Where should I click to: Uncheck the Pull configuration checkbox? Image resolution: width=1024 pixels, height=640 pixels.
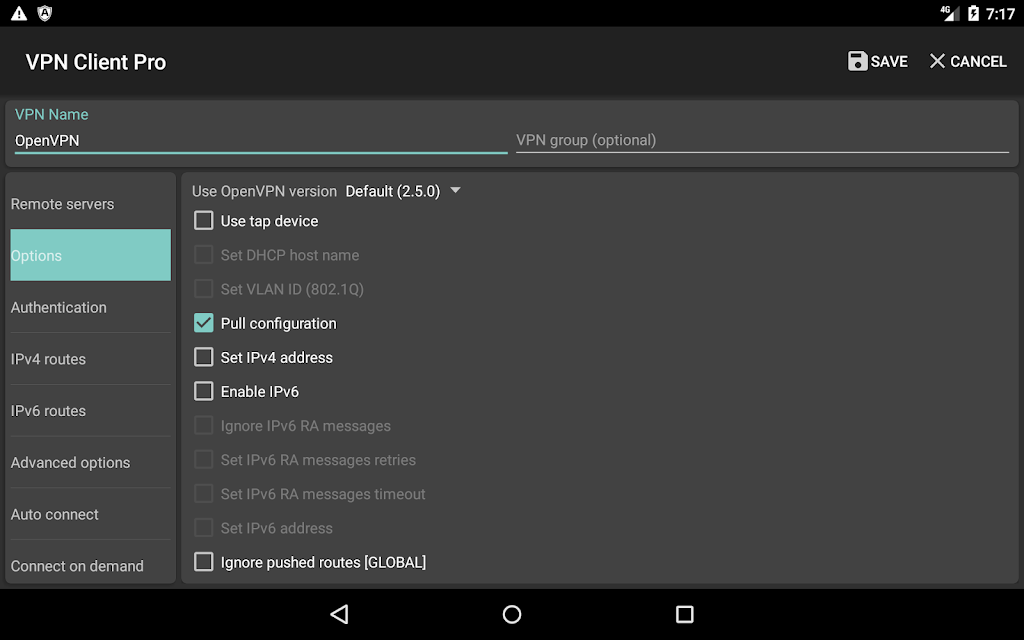click(x=204, y=323)
